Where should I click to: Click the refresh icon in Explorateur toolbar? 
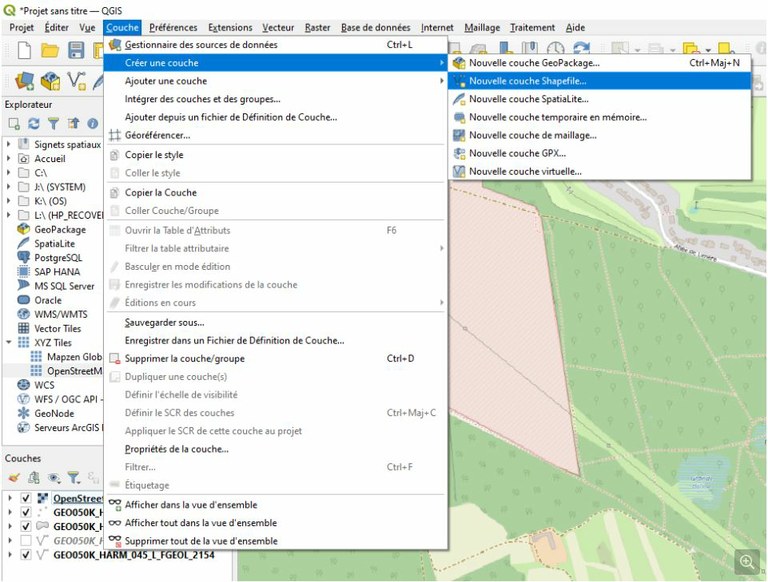click(33, 123)
